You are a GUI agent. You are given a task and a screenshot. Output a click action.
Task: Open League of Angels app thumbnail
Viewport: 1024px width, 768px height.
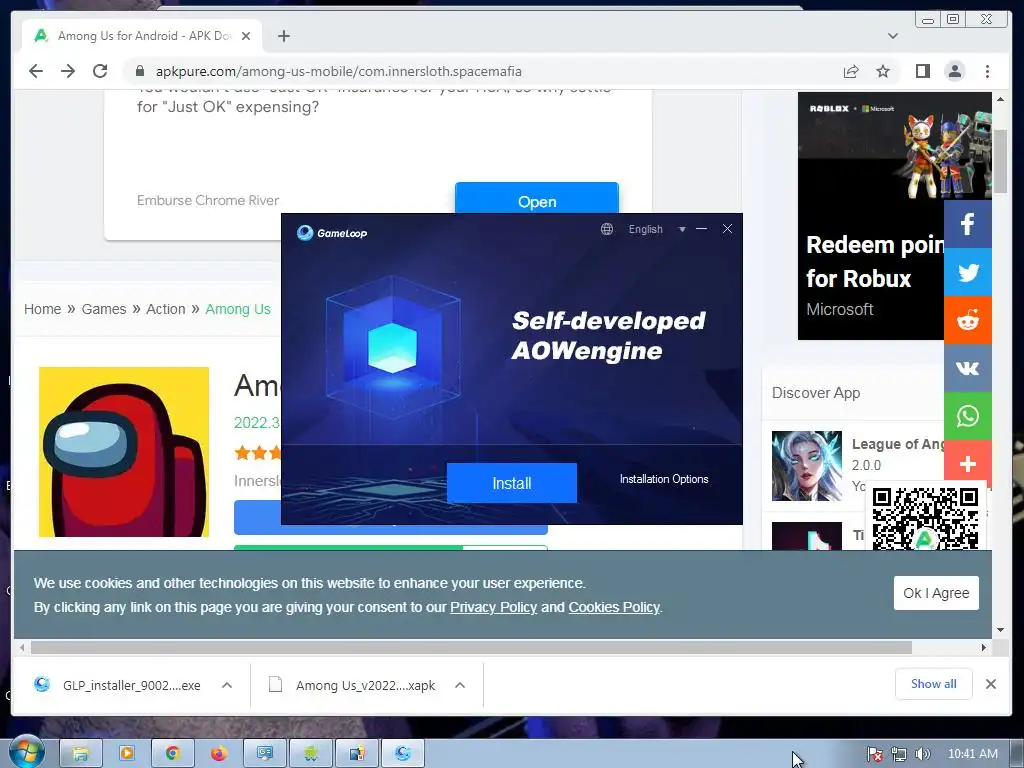807,466
